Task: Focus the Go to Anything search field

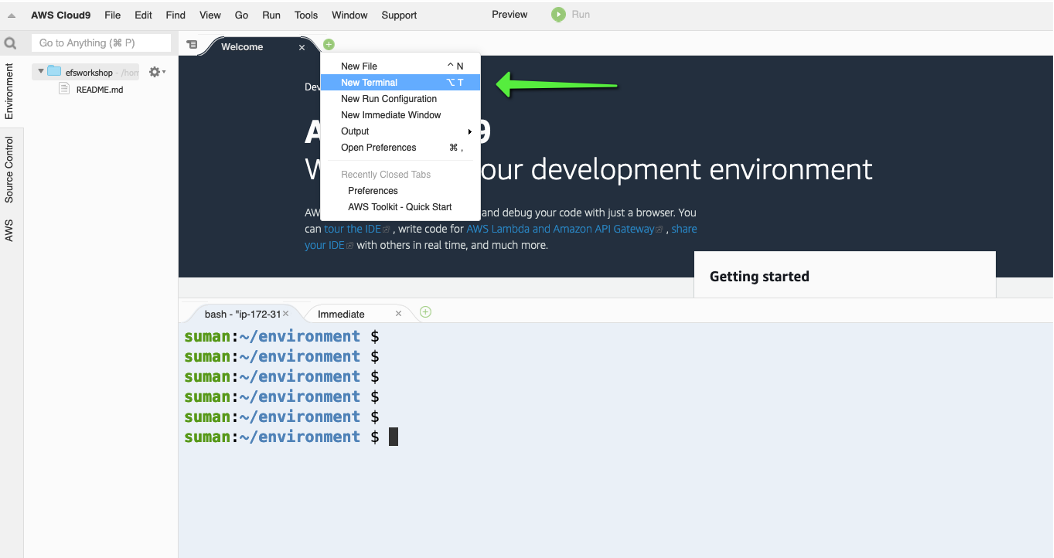Action: tap(102, 43)
